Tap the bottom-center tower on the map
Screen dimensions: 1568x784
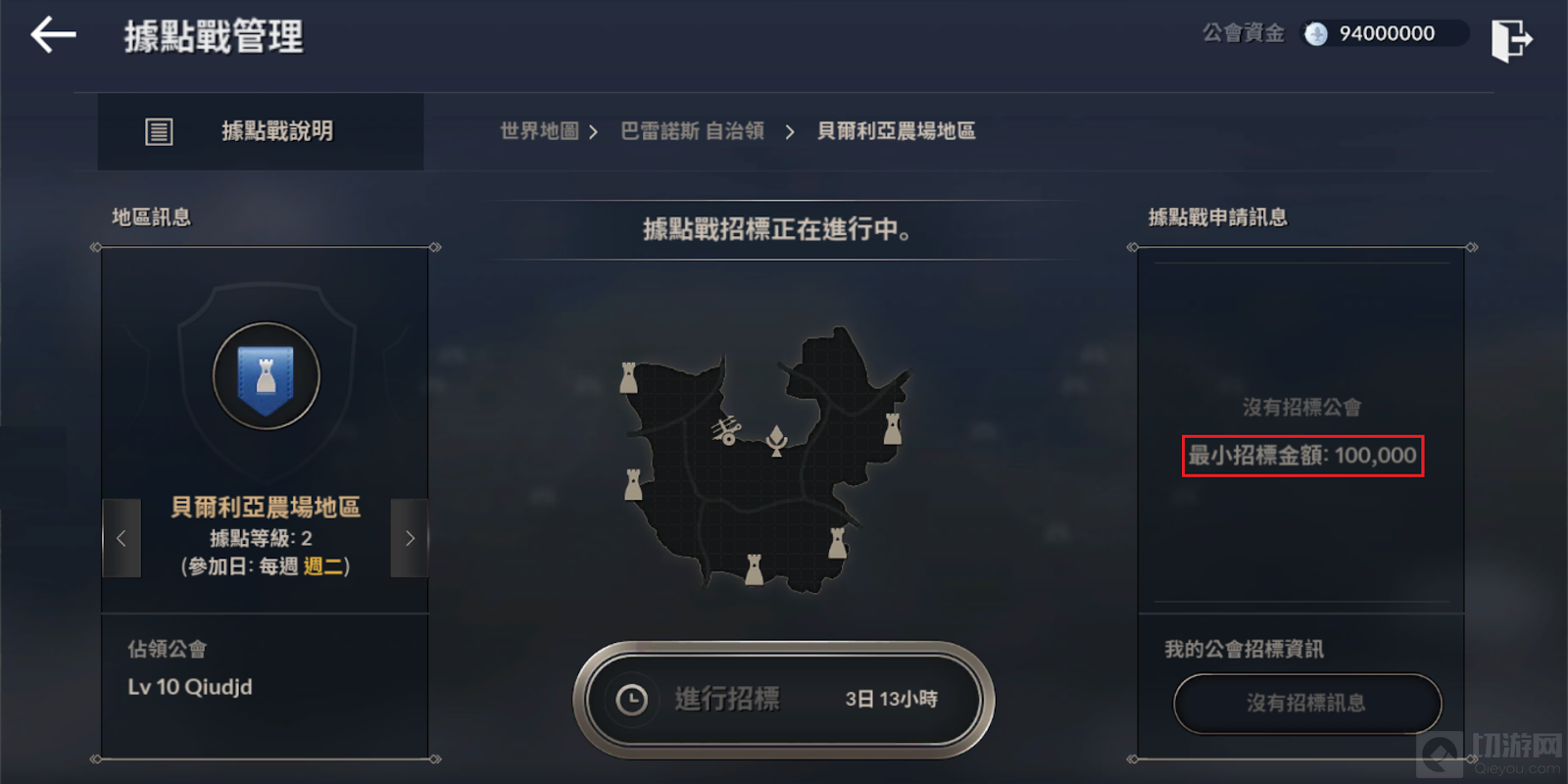(x=754, y=569)
